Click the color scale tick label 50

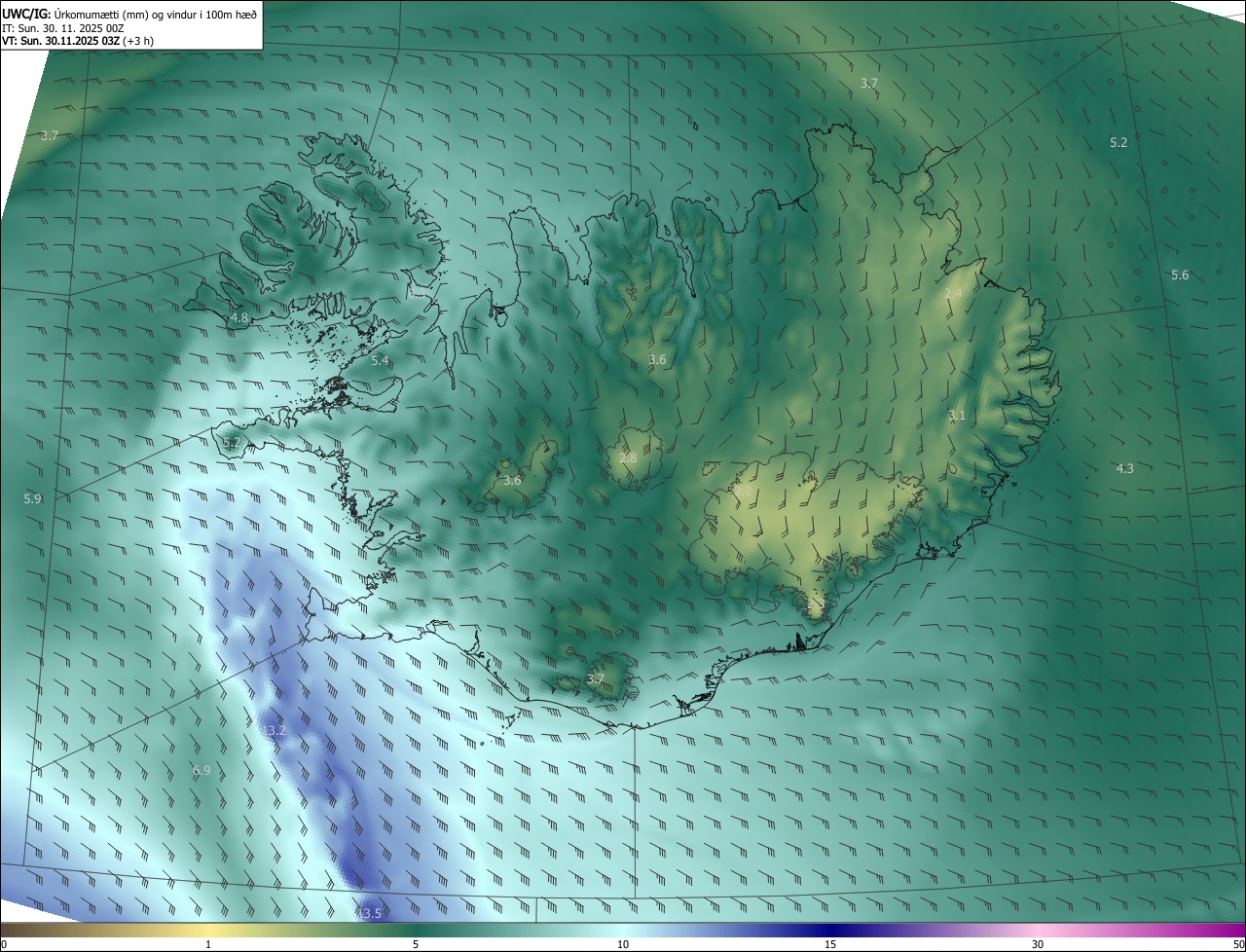pos(1238,944)
